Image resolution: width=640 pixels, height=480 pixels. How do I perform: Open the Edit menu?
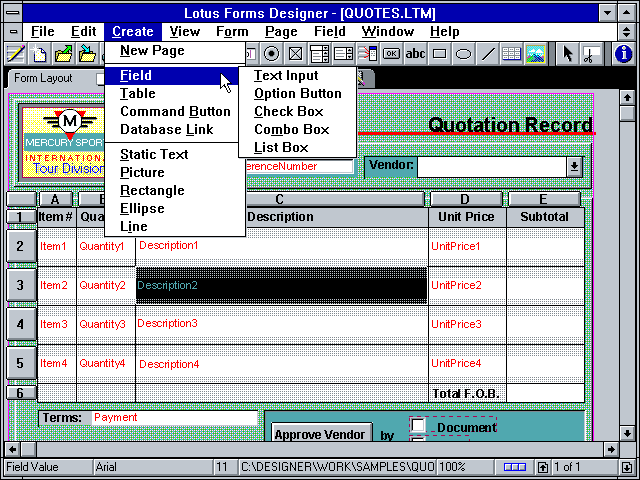click(83, 31)
